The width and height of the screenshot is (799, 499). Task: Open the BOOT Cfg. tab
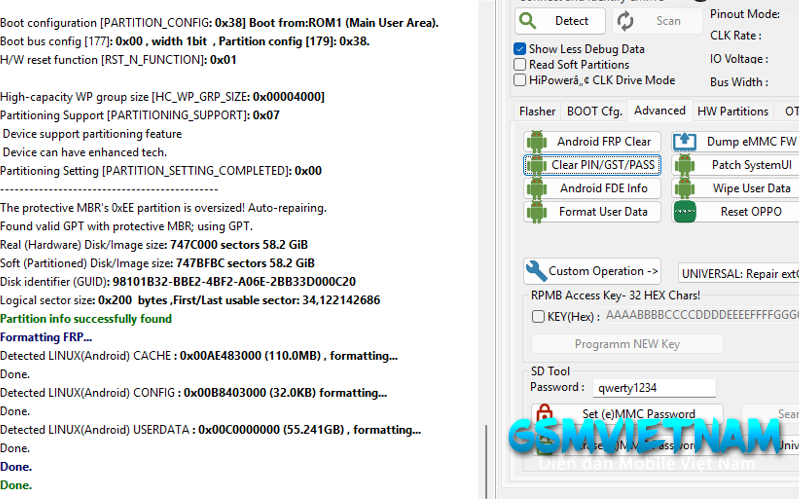pos(594,111)
